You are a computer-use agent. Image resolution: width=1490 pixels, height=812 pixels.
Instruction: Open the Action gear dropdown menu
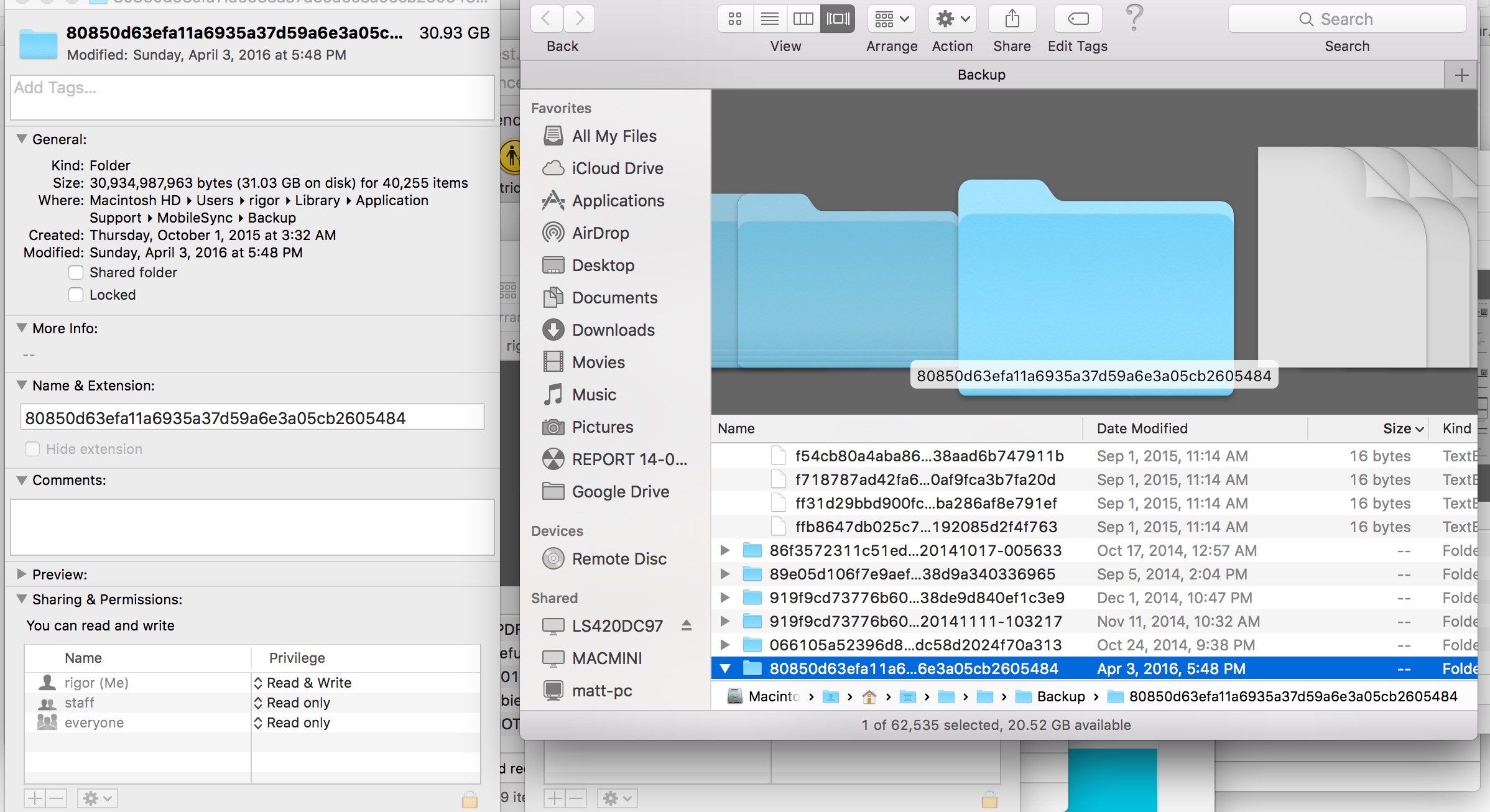click(x=952, y=19)
